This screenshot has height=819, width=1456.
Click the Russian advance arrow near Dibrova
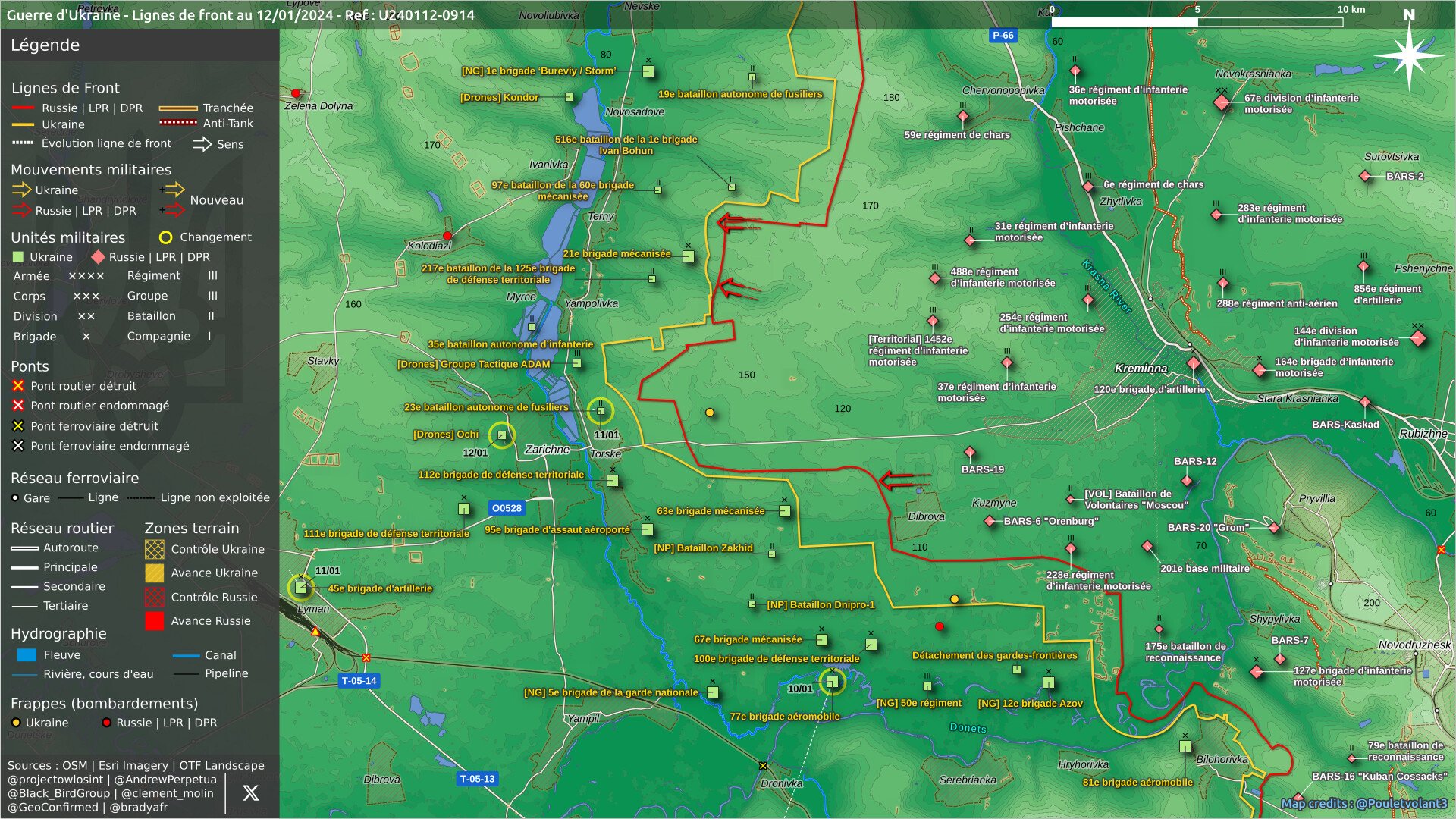click(905, 480)
